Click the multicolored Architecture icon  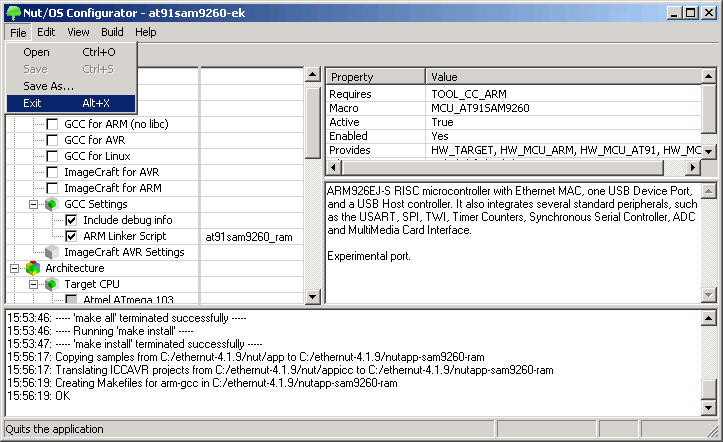point(33,268)
